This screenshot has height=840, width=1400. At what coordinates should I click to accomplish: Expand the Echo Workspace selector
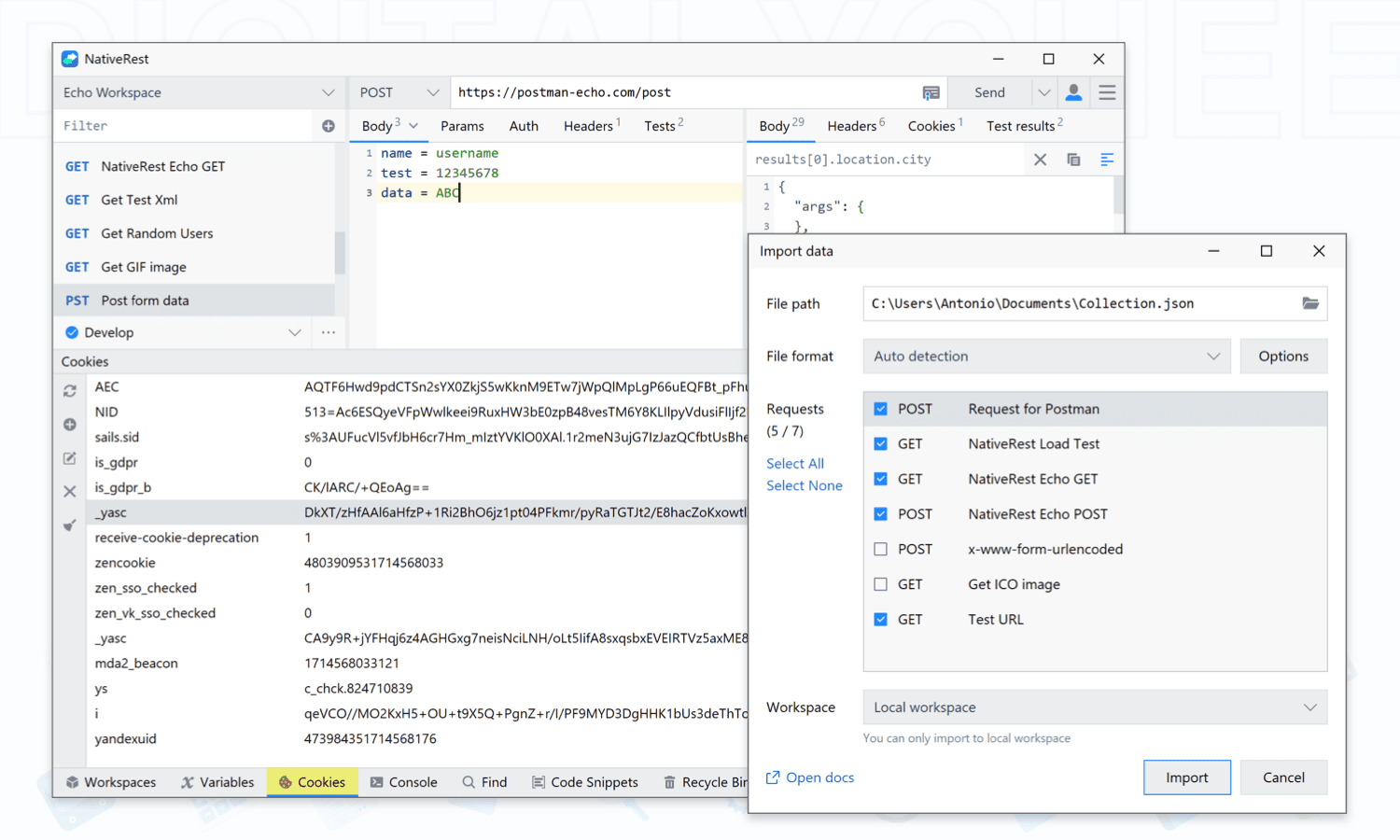click(197, 92)
